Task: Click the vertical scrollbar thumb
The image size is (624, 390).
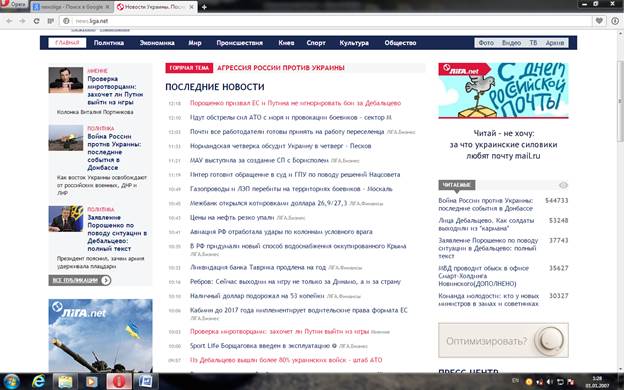Action: pyautogui.click(x=620, y=101)
